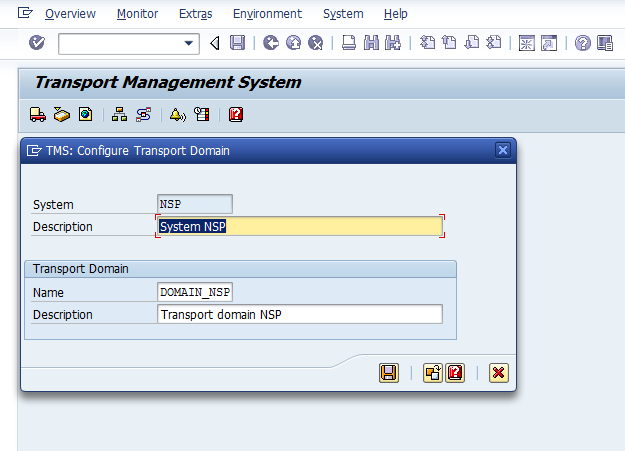625x451 pixels.
Task: Save the transport domain with the dialog disk button
Action: click(x=389, y=373)
